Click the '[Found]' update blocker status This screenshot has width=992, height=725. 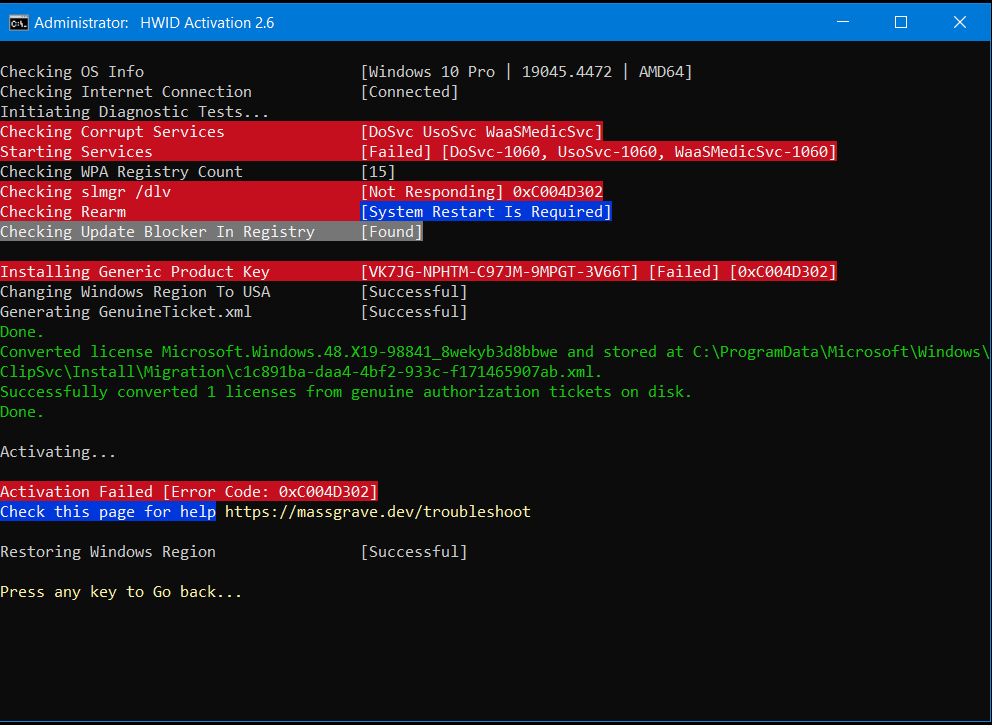[391, 232]
